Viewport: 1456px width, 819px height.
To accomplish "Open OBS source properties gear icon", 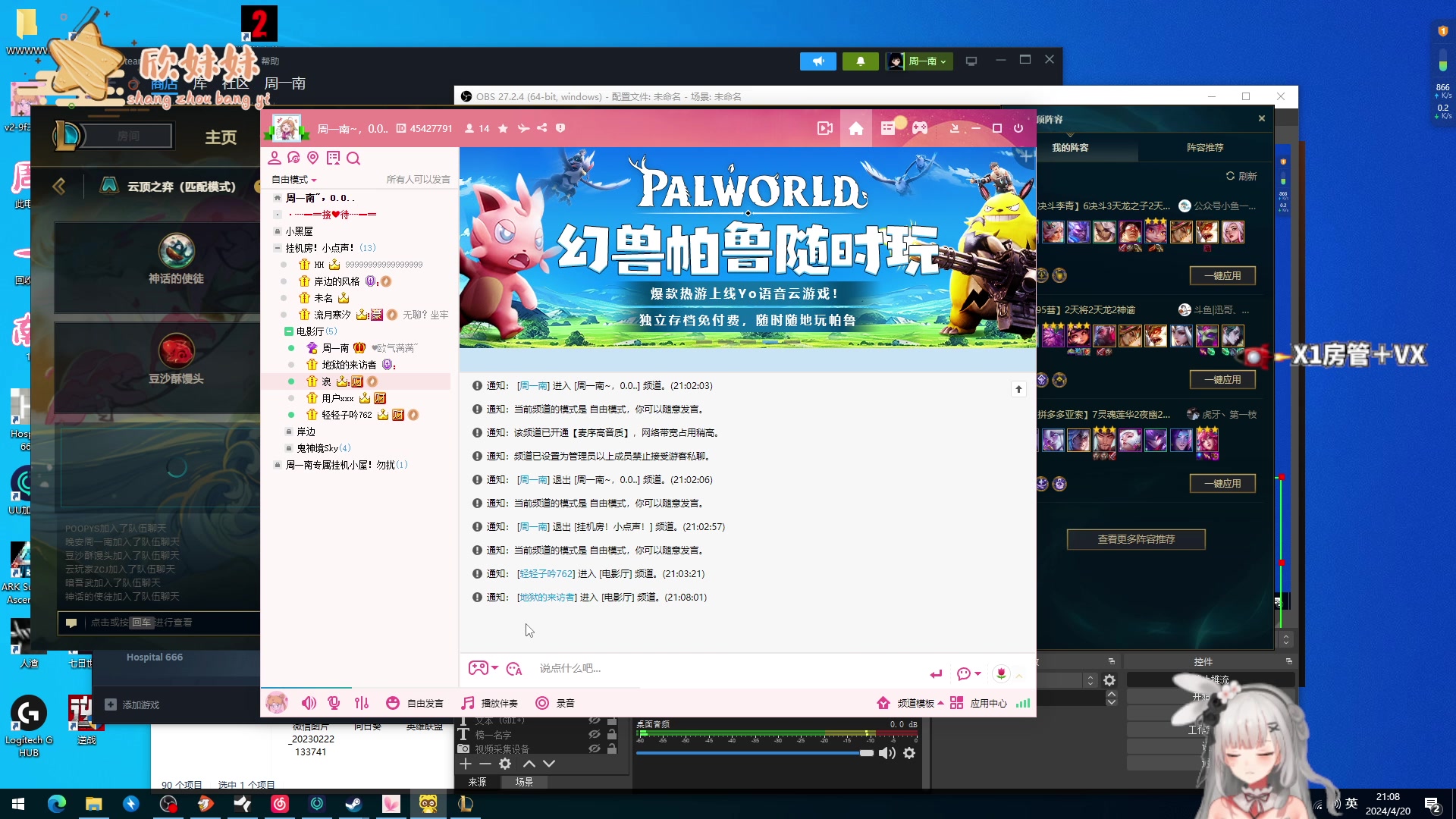I will click(505, 764).
